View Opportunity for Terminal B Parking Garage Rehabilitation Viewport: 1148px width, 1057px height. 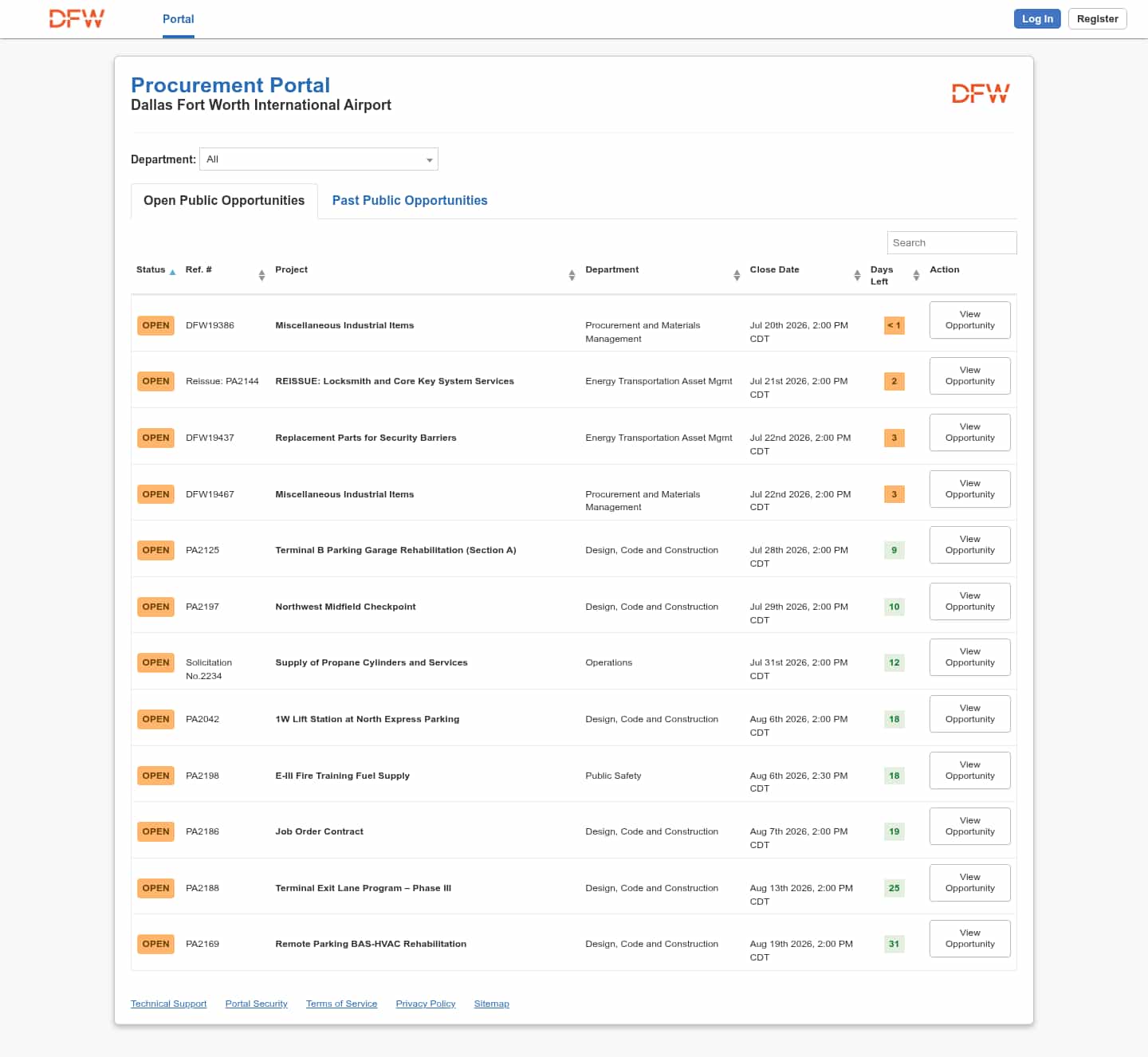coord(970,544)
